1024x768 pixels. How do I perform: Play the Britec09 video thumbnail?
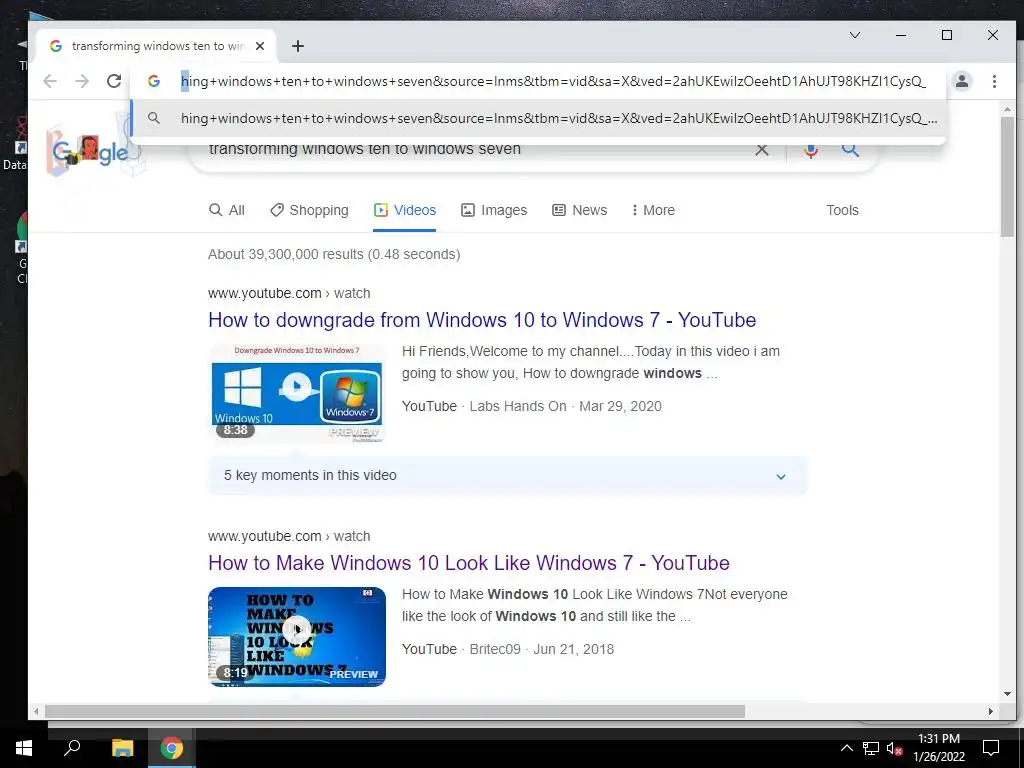click(x=297, y=637)
